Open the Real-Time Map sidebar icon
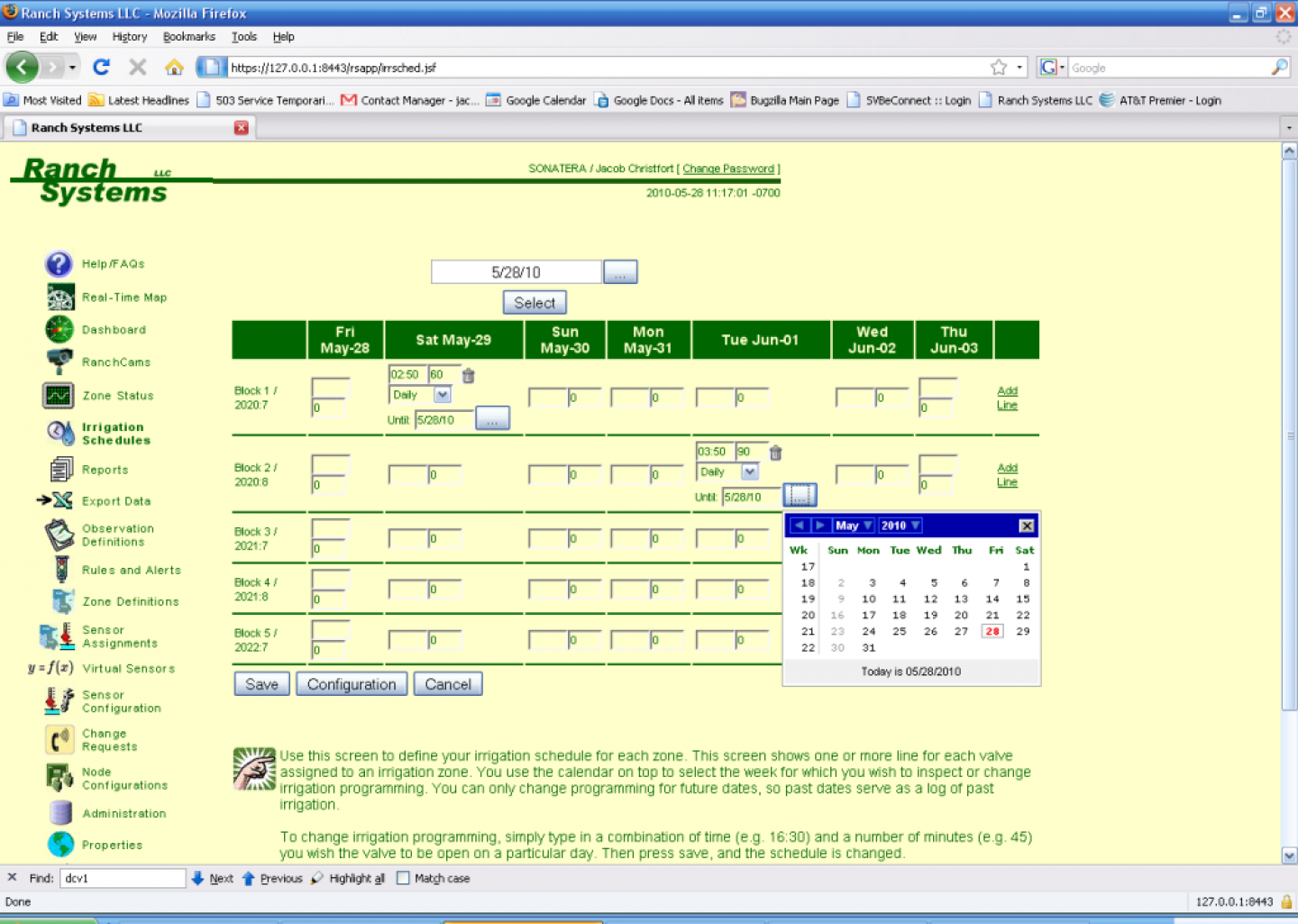1298x924 pixels. click(x=59, y=297)
